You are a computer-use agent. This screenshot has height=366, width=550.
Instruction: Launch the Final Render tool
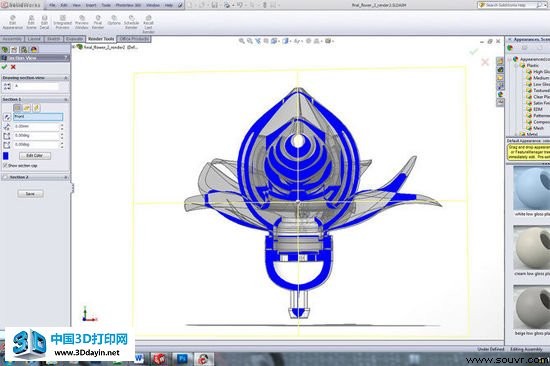point(98,22)
